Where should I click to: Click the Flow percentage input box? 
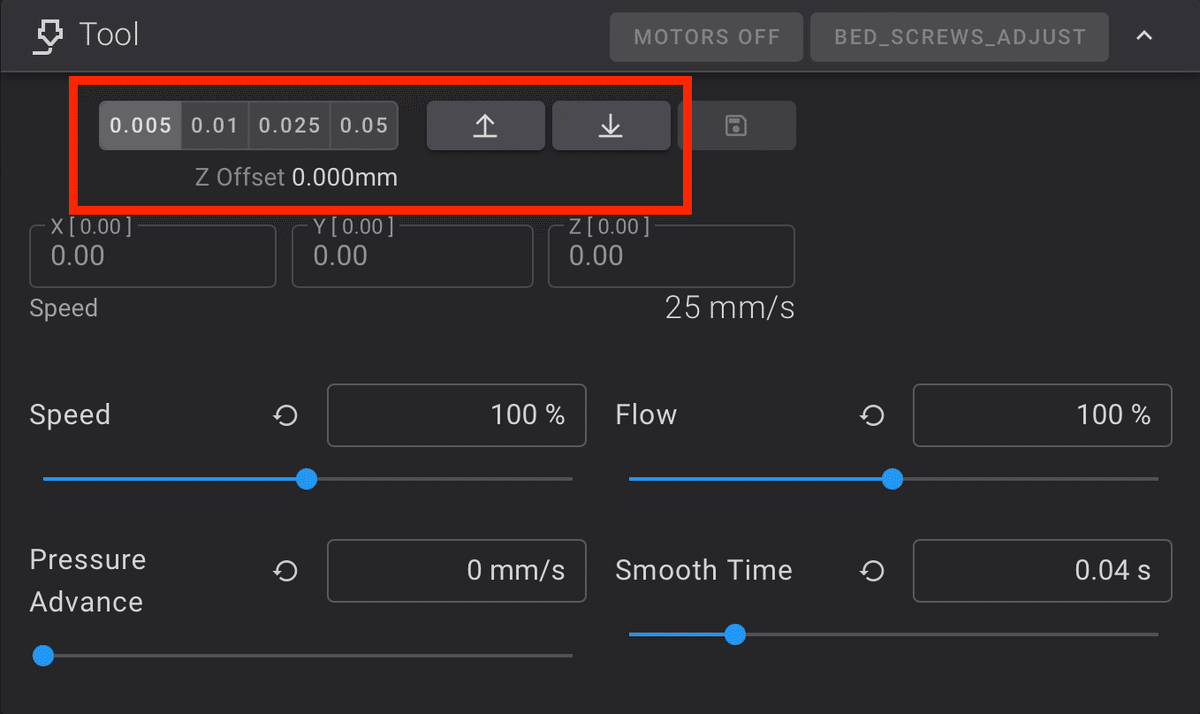pyautogui.click(x=1042, y=415)
